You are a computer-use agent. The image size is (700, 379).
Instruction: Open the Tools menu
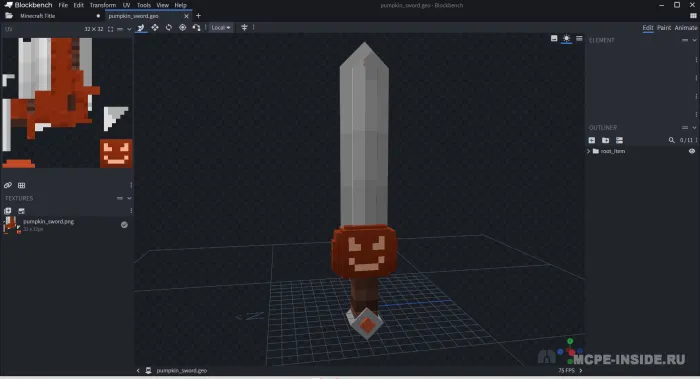[144, 5]
